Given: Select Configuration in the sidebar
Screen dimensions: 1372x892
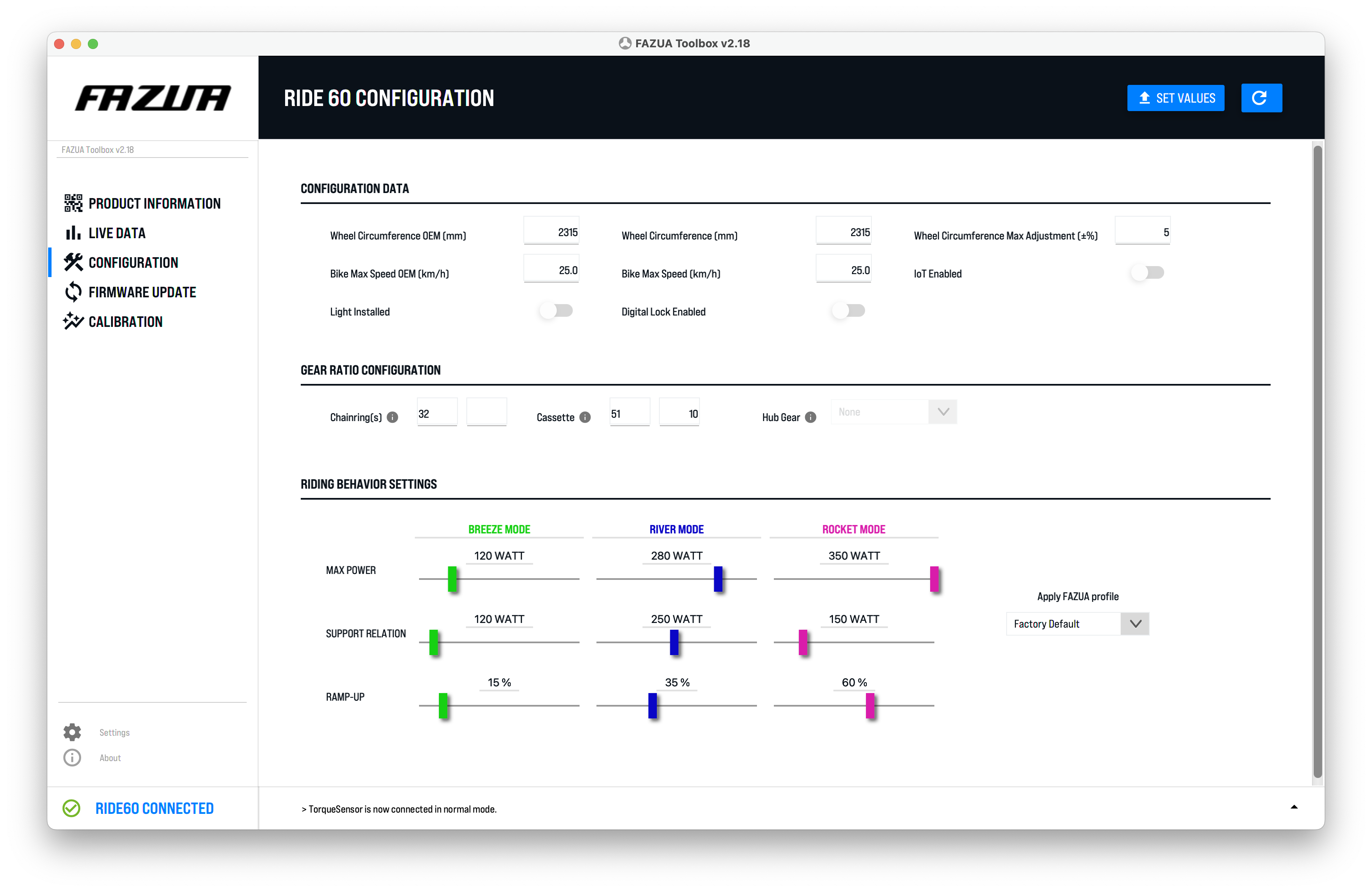Looking at the screenshot, I should 133,262.
